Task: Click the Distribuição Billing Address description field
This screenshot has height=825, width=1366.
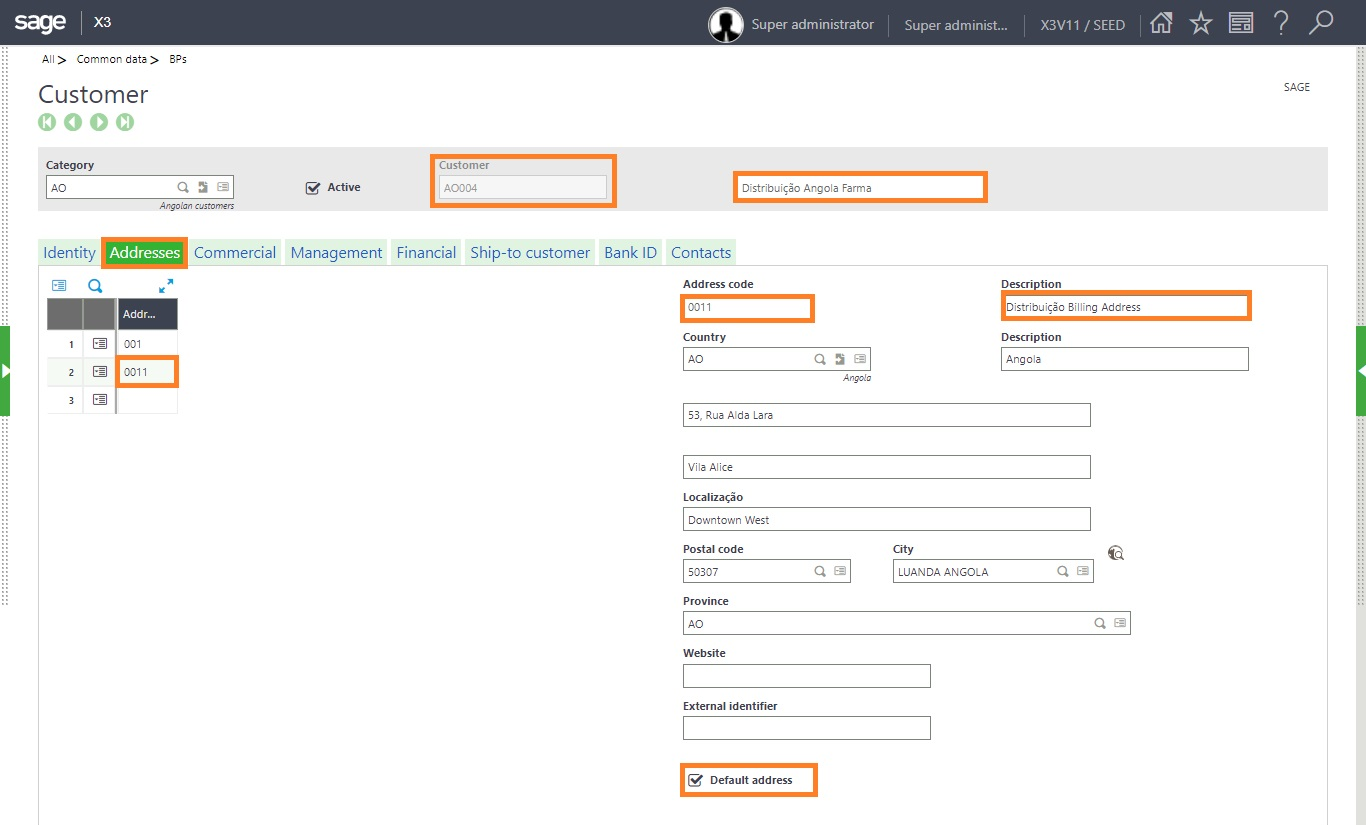Action: pos(1125,307)
